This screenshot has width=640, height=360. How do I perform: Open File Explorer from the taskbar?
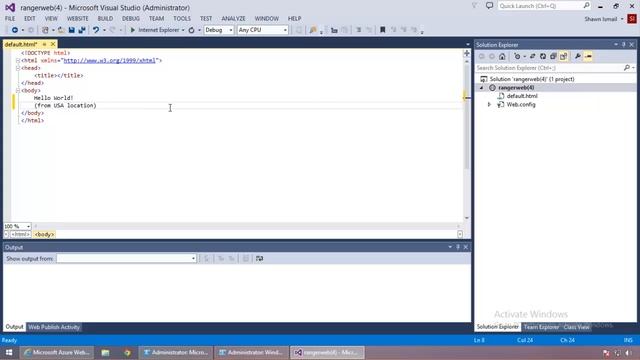click(105, 353)
